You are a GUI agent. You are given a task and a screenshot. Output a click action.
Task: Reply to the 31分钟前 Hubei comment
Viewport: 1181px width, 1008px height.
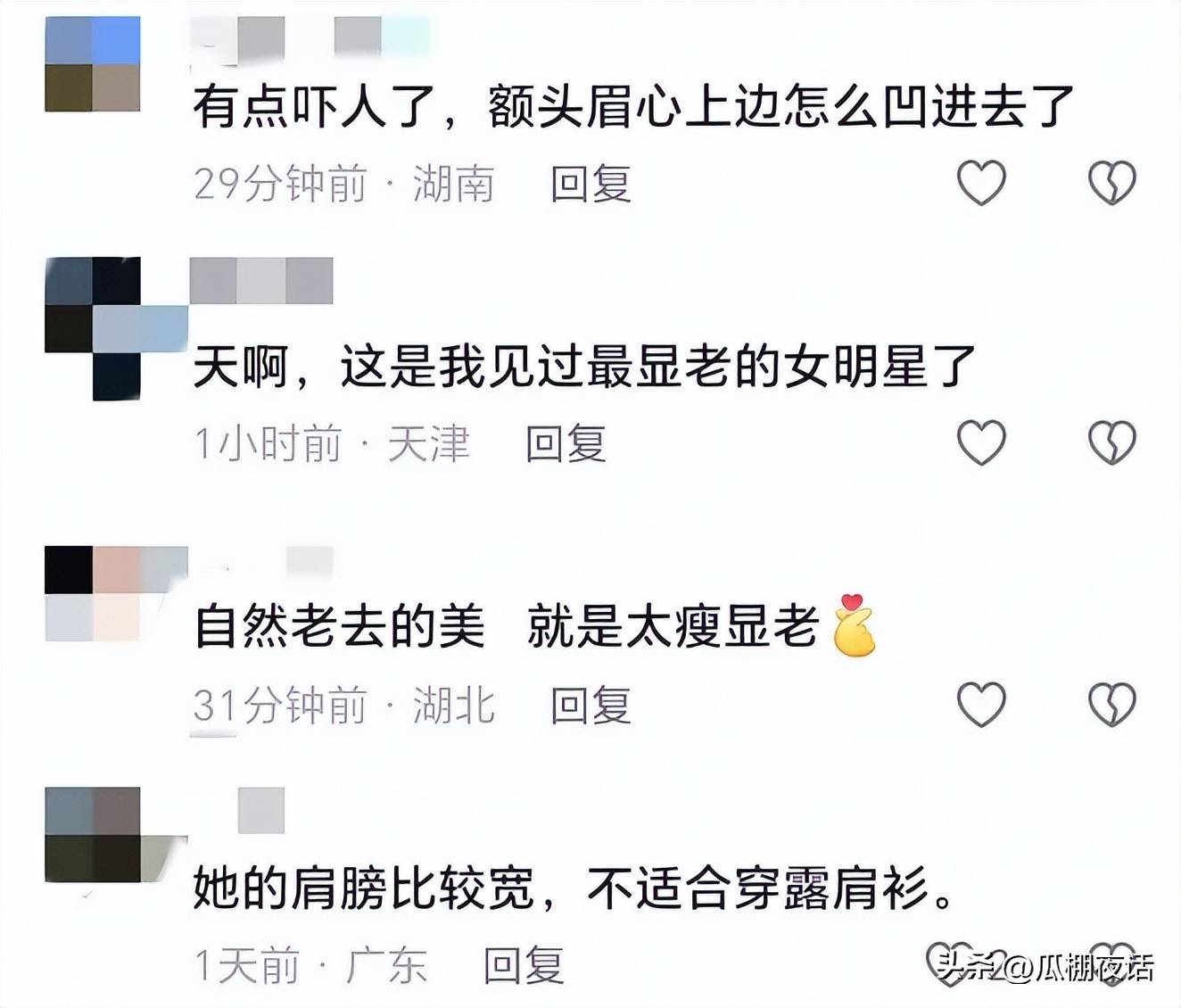(590, 706)
